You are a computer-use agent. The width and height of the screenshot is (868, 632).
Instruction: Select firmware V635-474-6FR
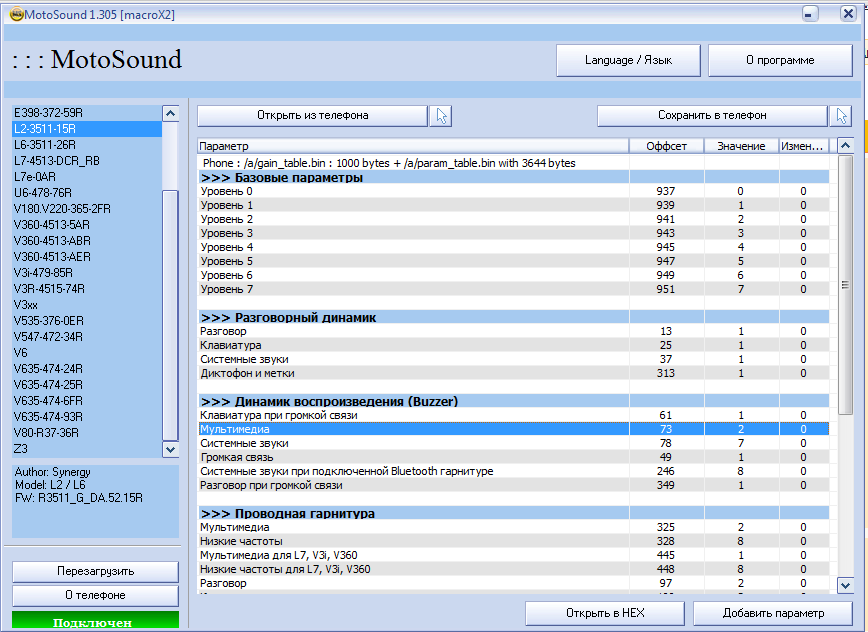click(87, 401)
